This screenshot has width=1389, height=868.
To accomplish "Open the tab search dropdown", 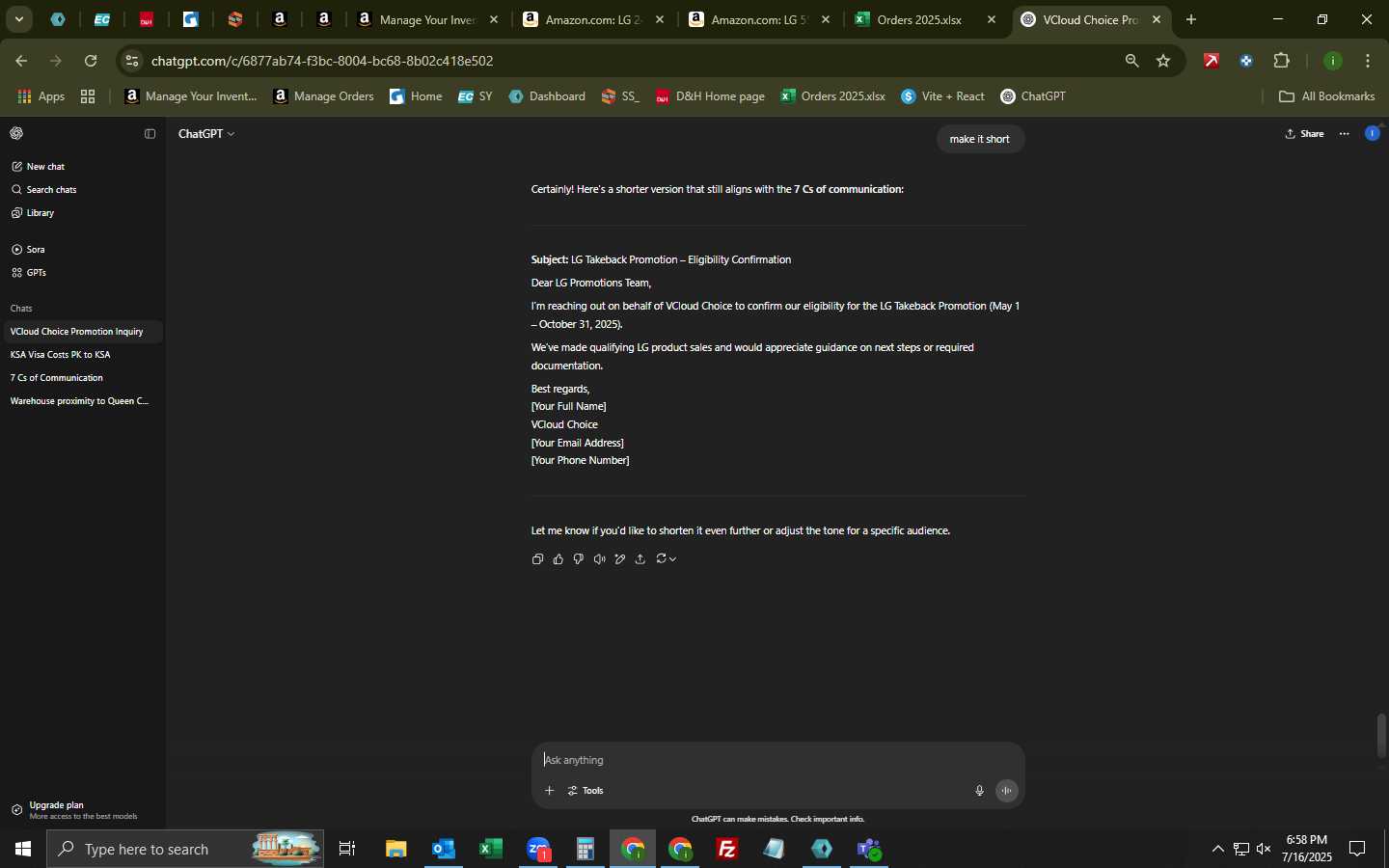I will coord(18,19).
